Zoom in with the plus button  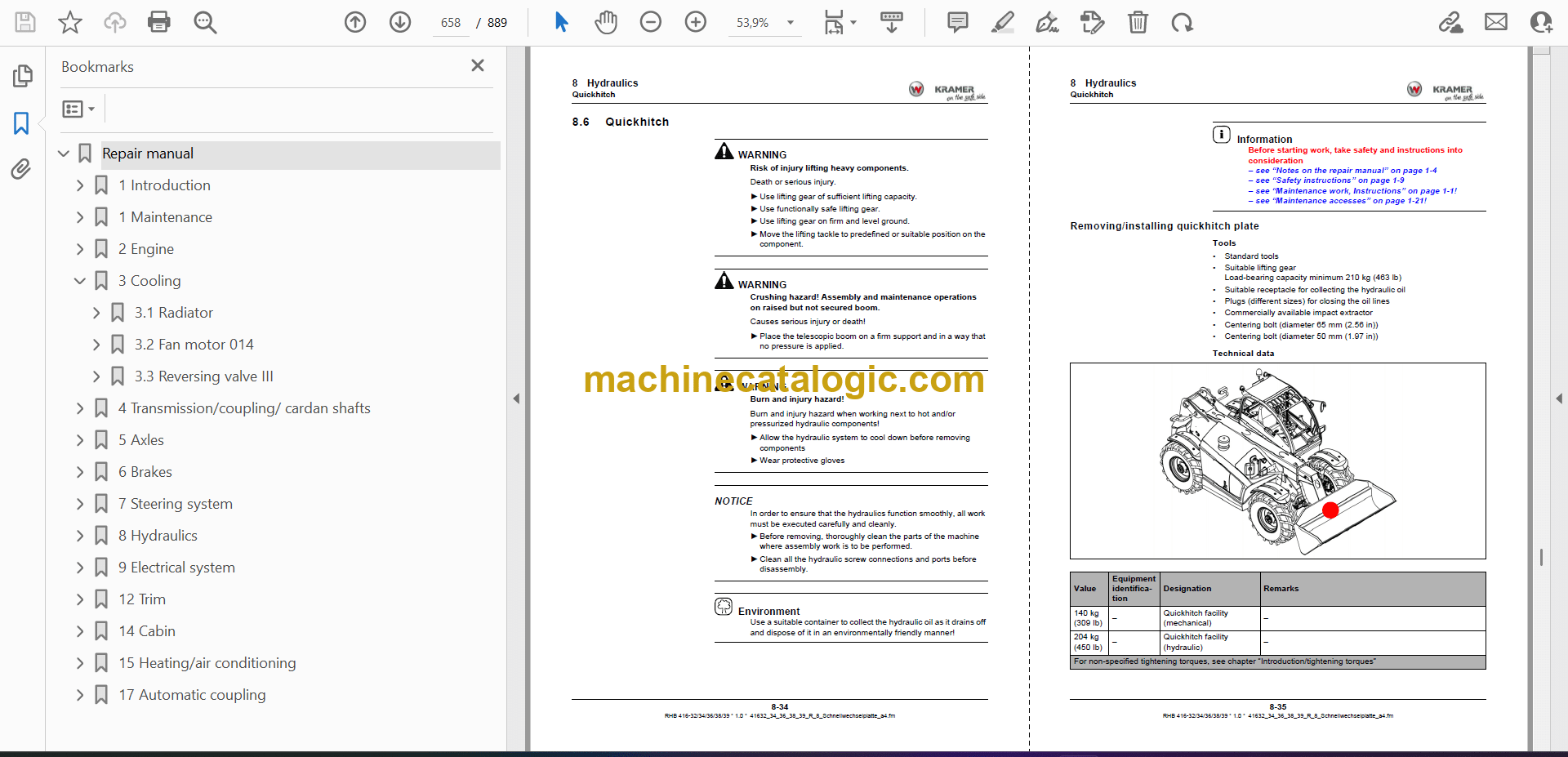point(696,22)
